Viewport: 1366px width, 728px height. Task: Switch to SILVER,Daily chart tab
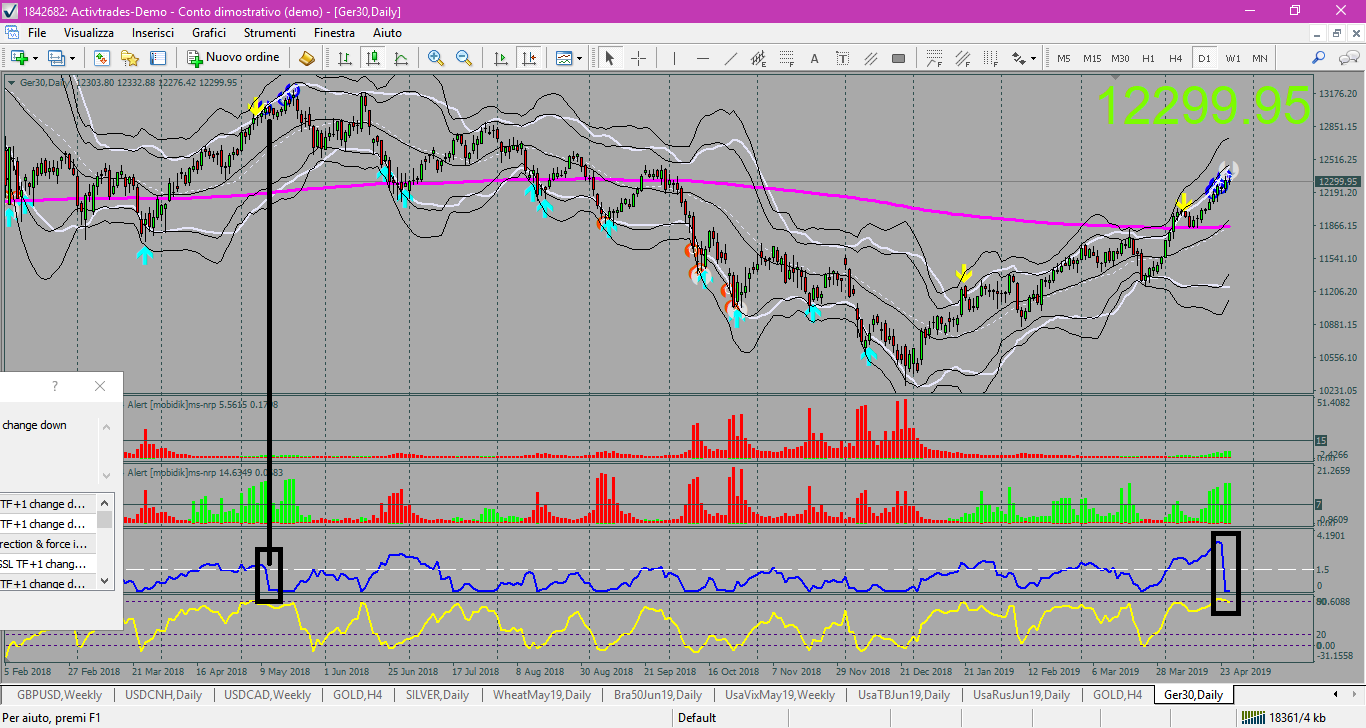click(x=437, y=694)
